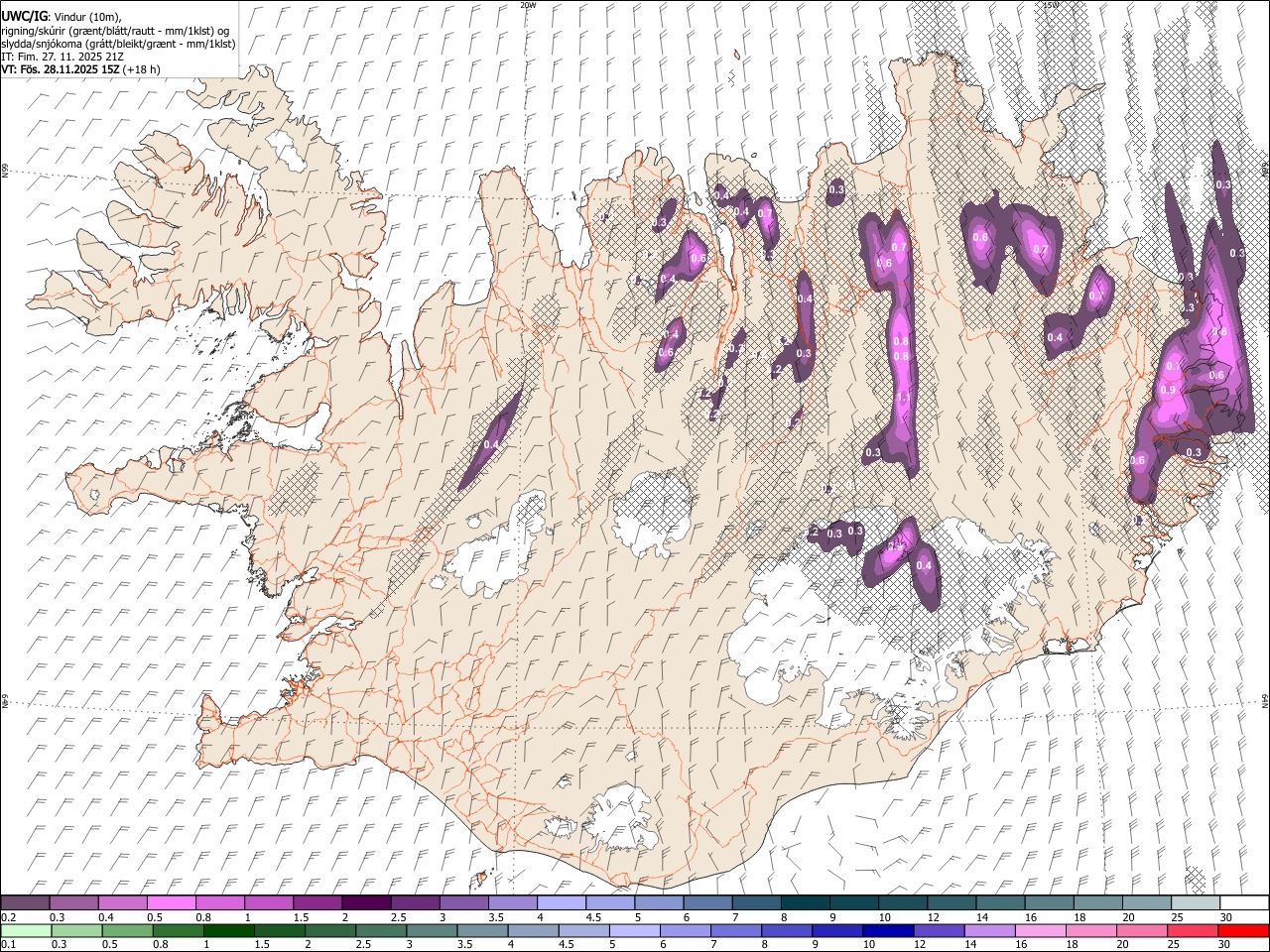Click the 'rigning/skúrir' legend description line
This screenshot has height=952, width=1270.
115,31
